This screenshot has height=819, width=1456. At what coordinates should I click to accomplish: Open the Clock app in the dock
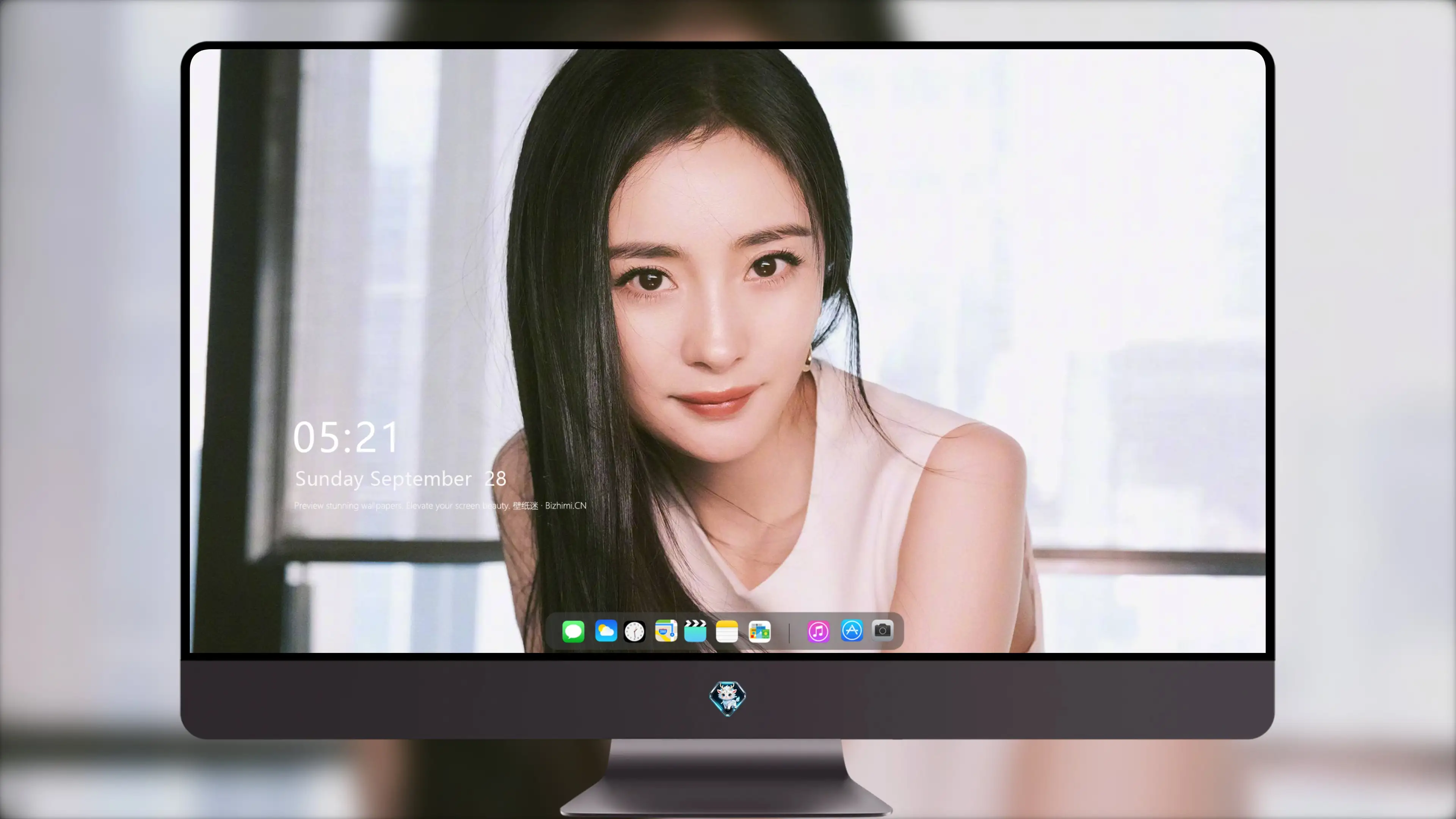tap(634, 631)
